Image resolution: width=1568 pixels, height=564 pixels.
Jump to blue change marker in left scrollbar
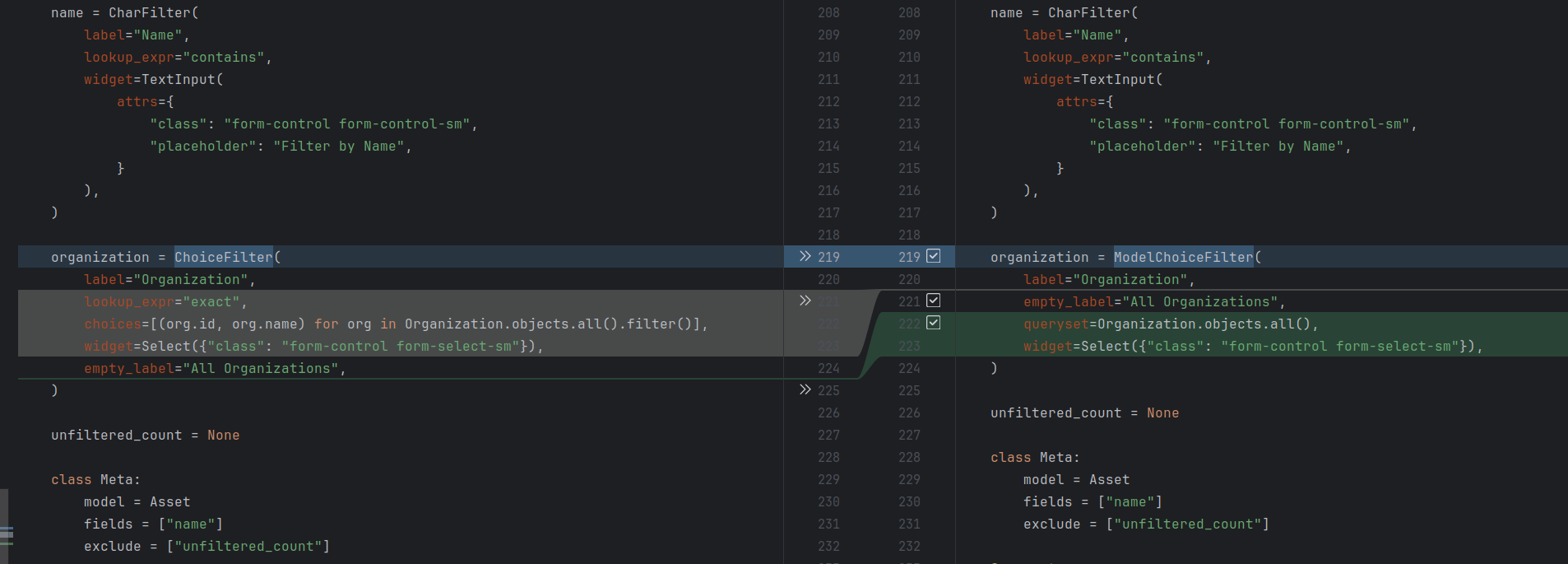tap(7, 528)
